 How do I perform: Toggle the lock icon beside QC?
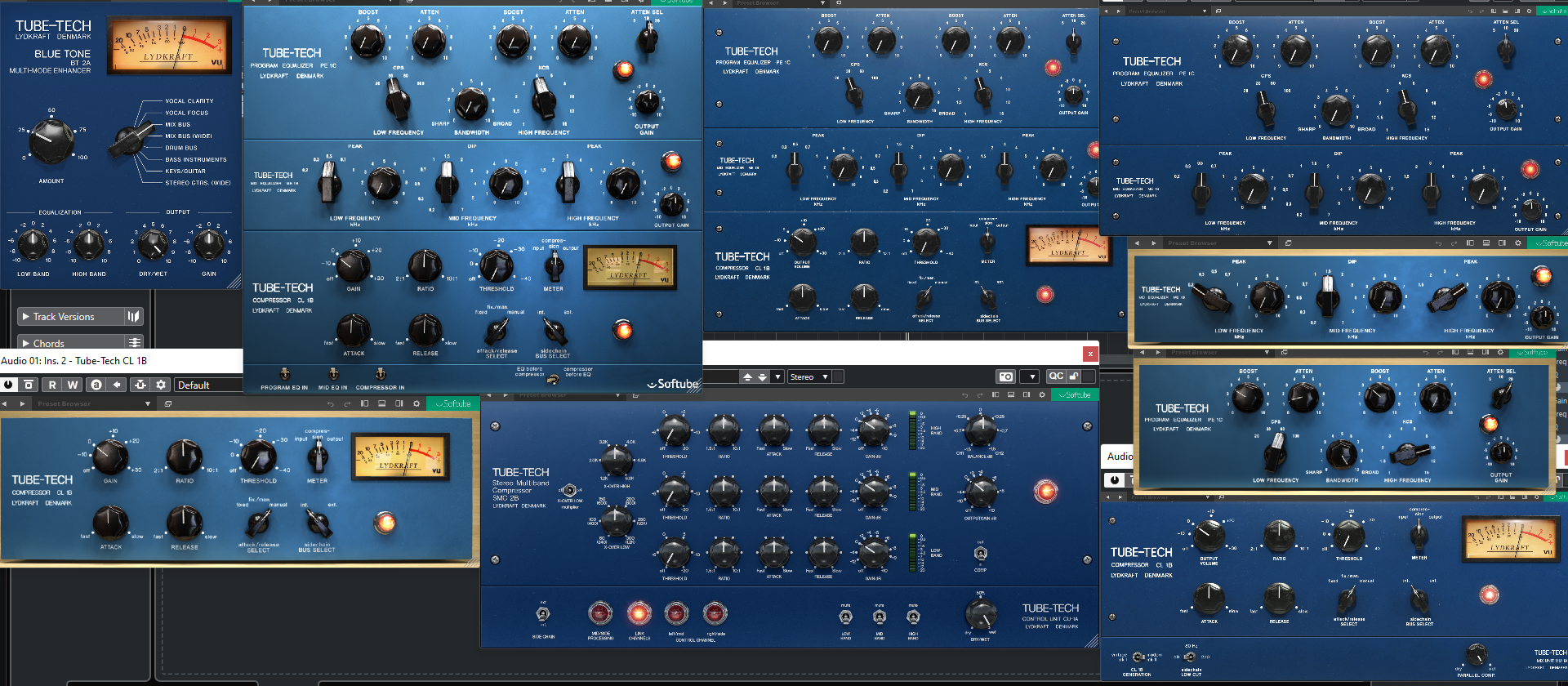pyautogui.click(x=1074, y=376)
